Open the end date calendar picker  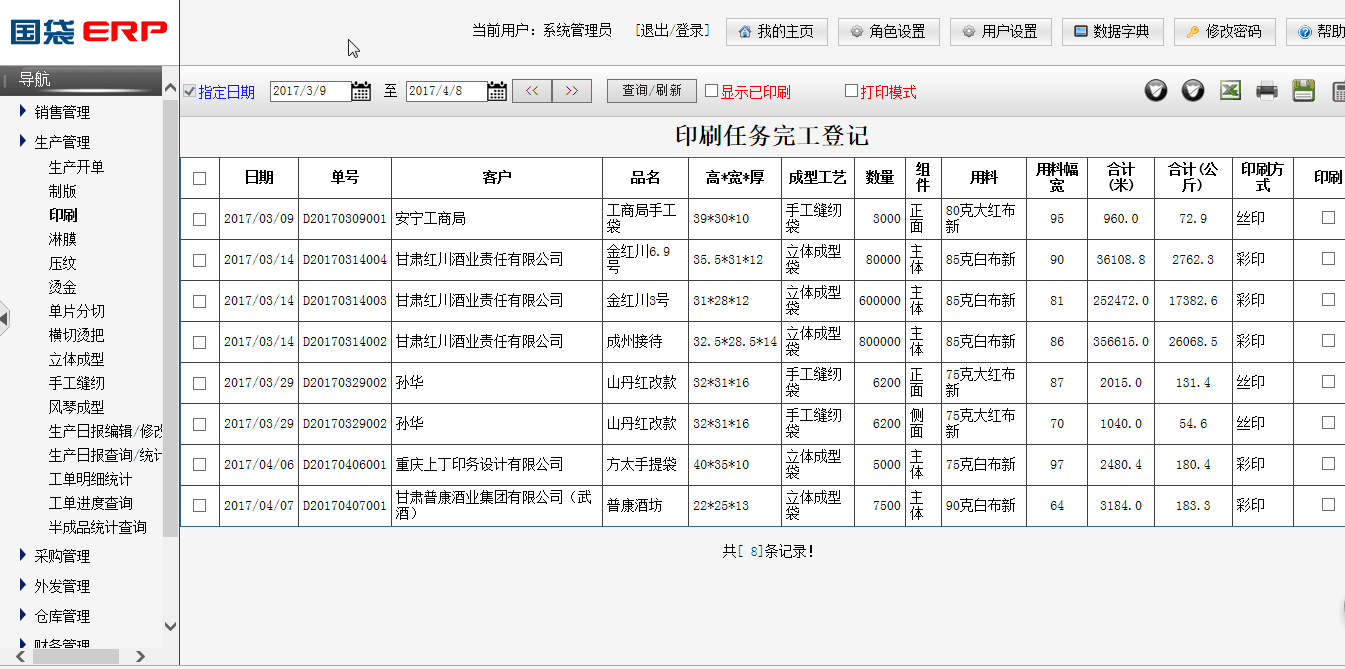497,91
